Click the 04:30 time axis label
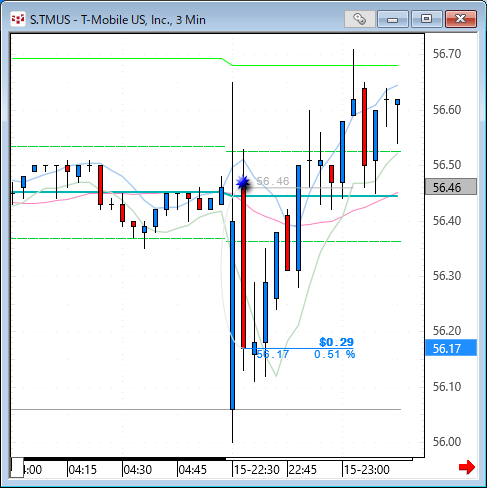This screenshot has height=488, width=487. click(138, 470)
